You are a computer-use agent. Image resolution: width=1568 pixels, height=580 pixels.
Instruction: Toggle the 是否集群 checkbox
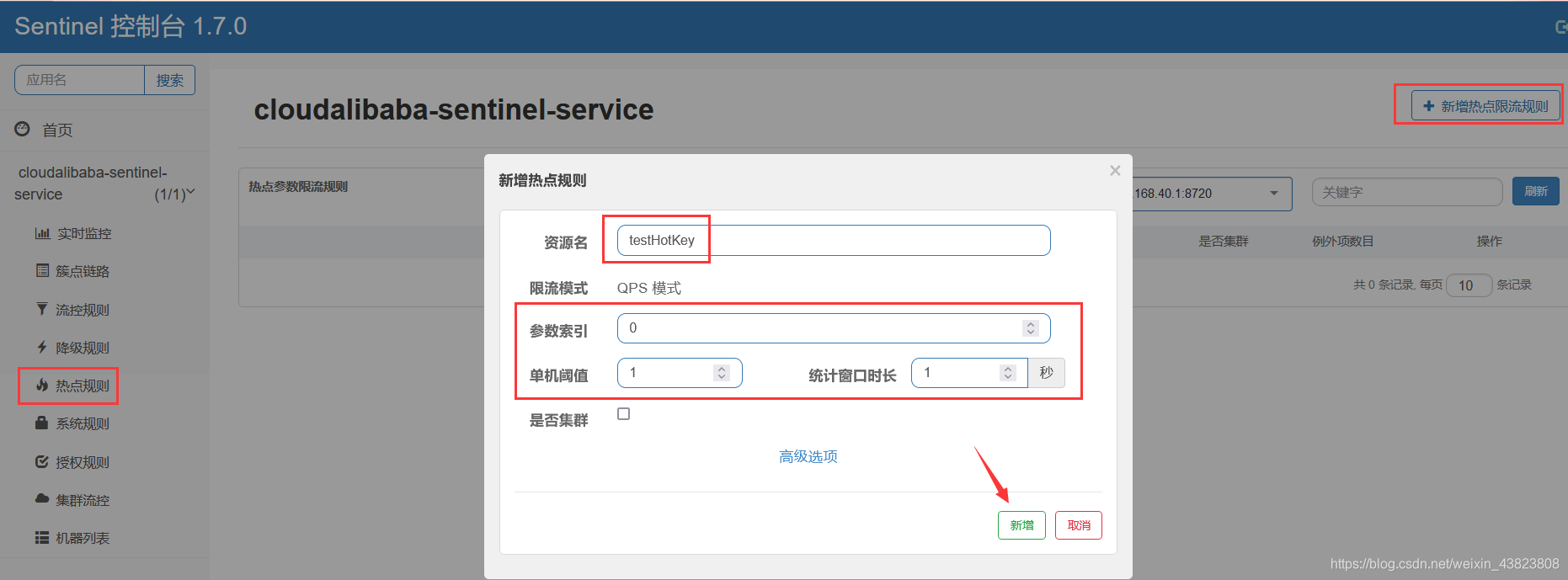tap(623, 413)
